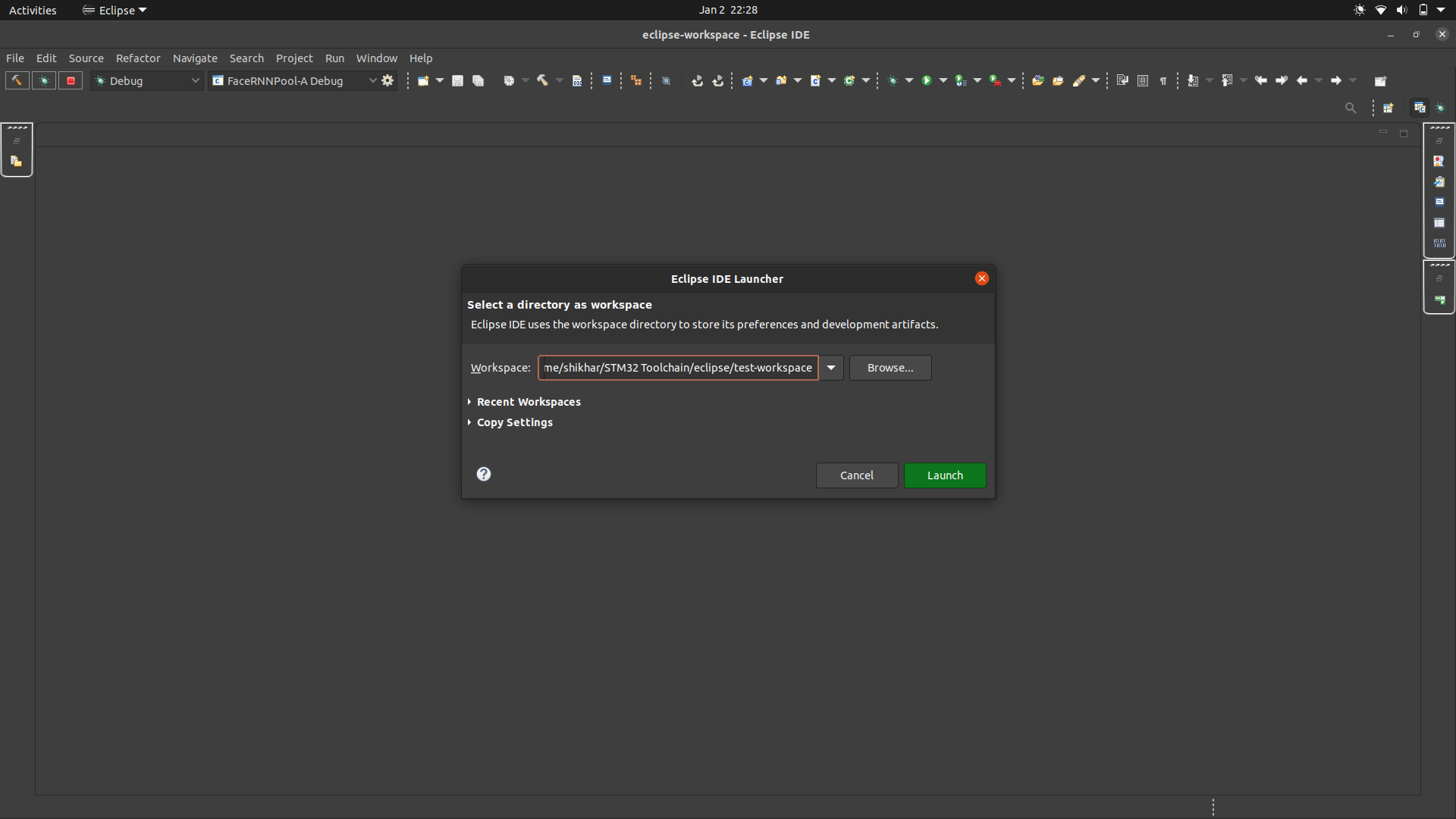Open the Refactor menu
Screen dimensions: 1456x819
click(138, 58)
